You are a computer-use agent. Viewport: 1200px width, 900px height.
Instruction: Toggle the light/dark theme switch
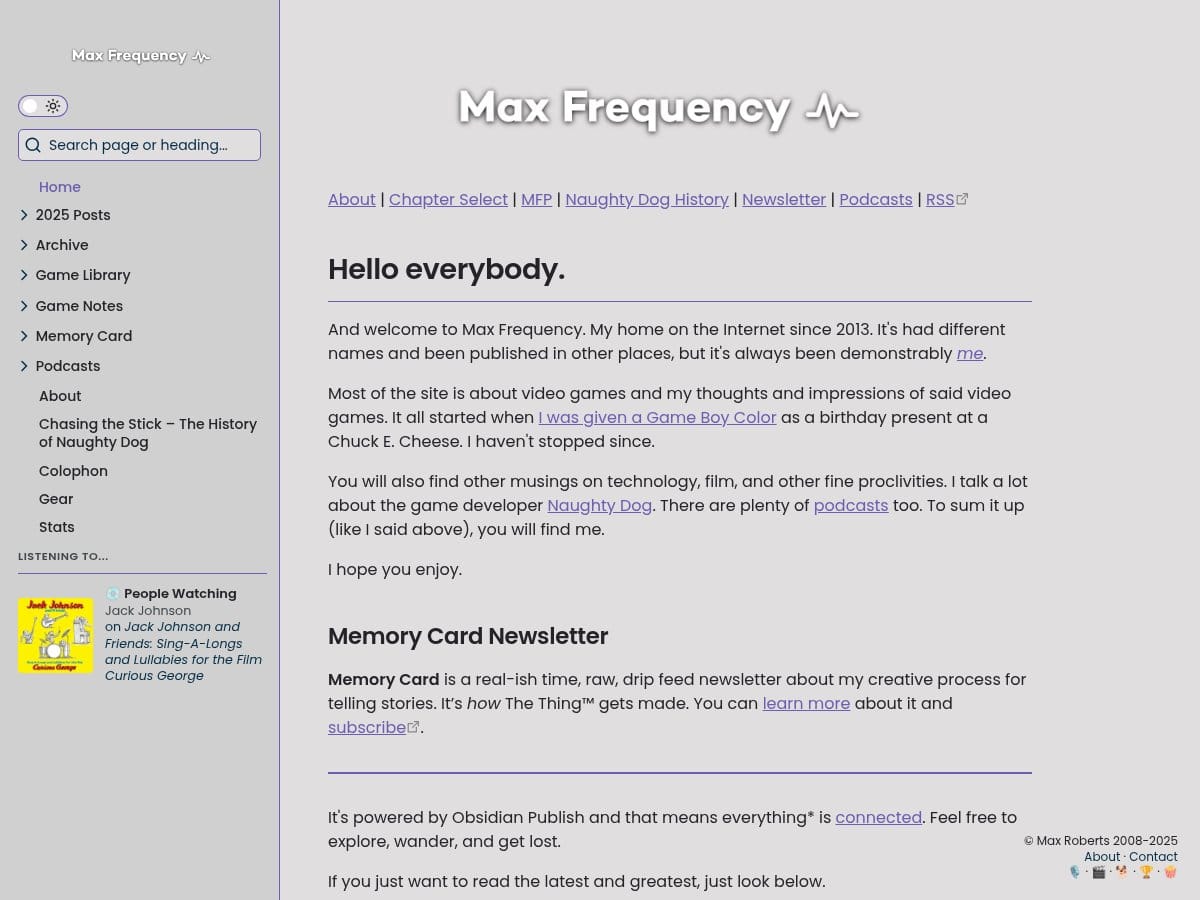[43, 106]
